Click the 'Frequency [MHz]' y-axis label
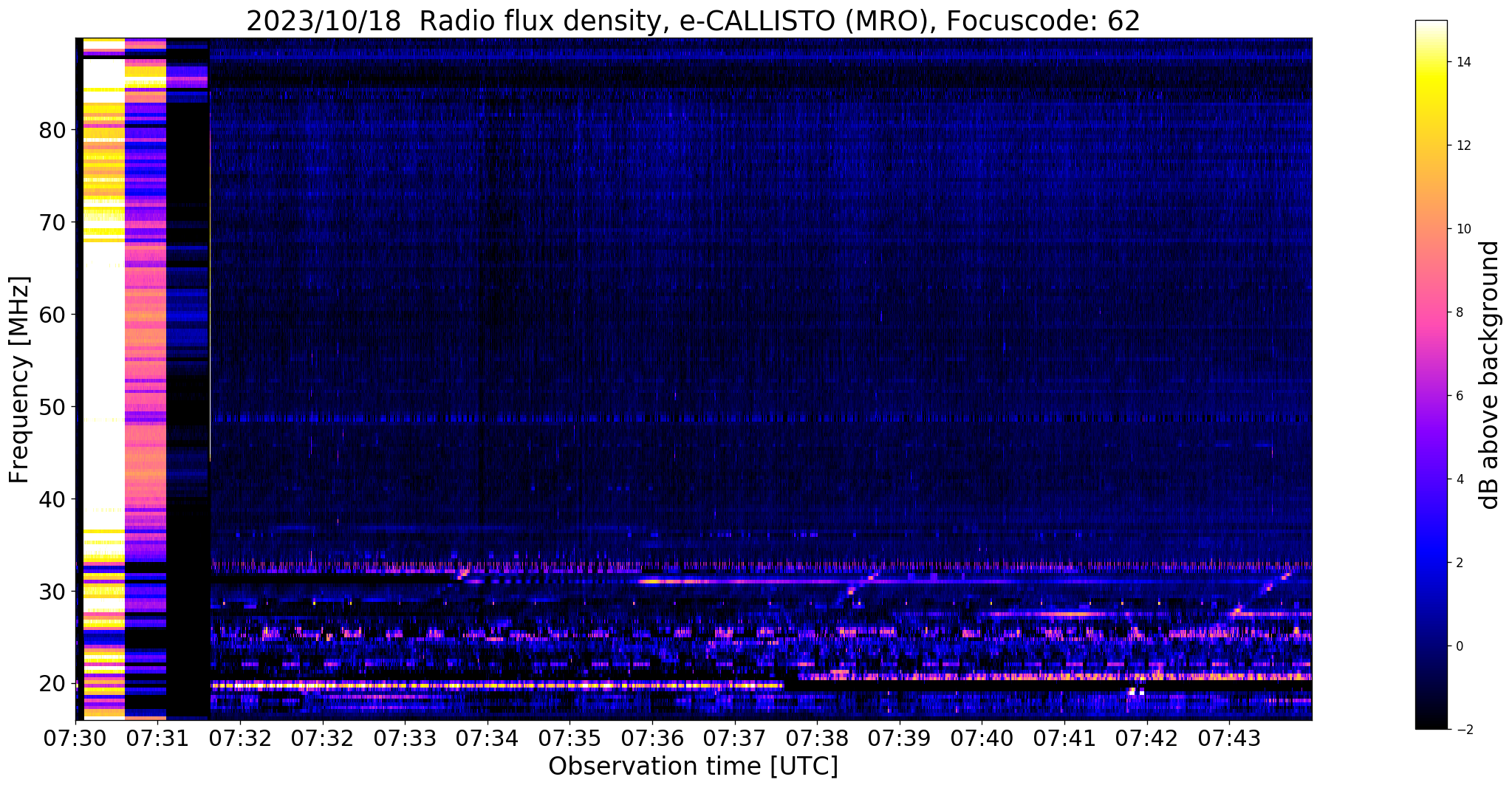Image resolution: width=1512 pixels, height=788 pixels. (x=20, y=380)
